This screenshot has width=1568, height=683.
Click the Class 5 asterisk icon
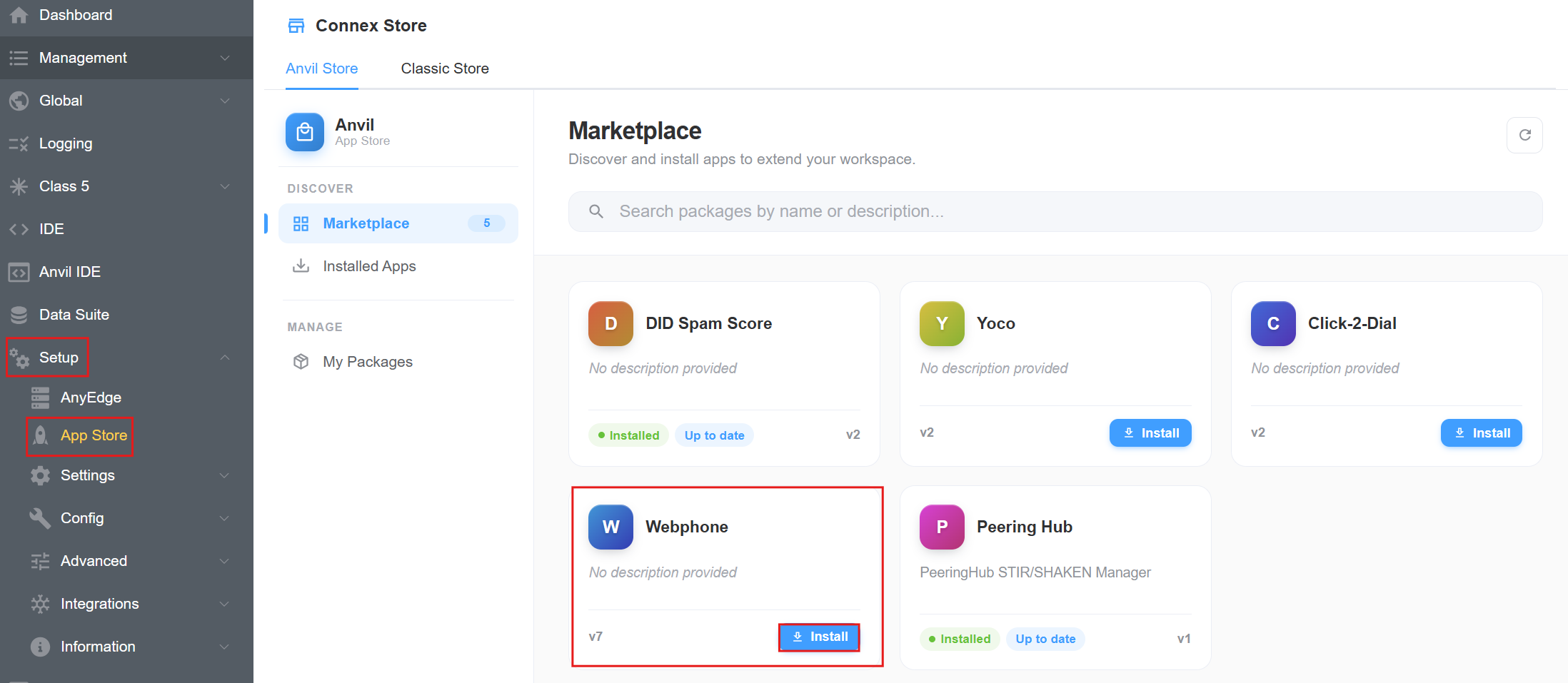point(19,186)
